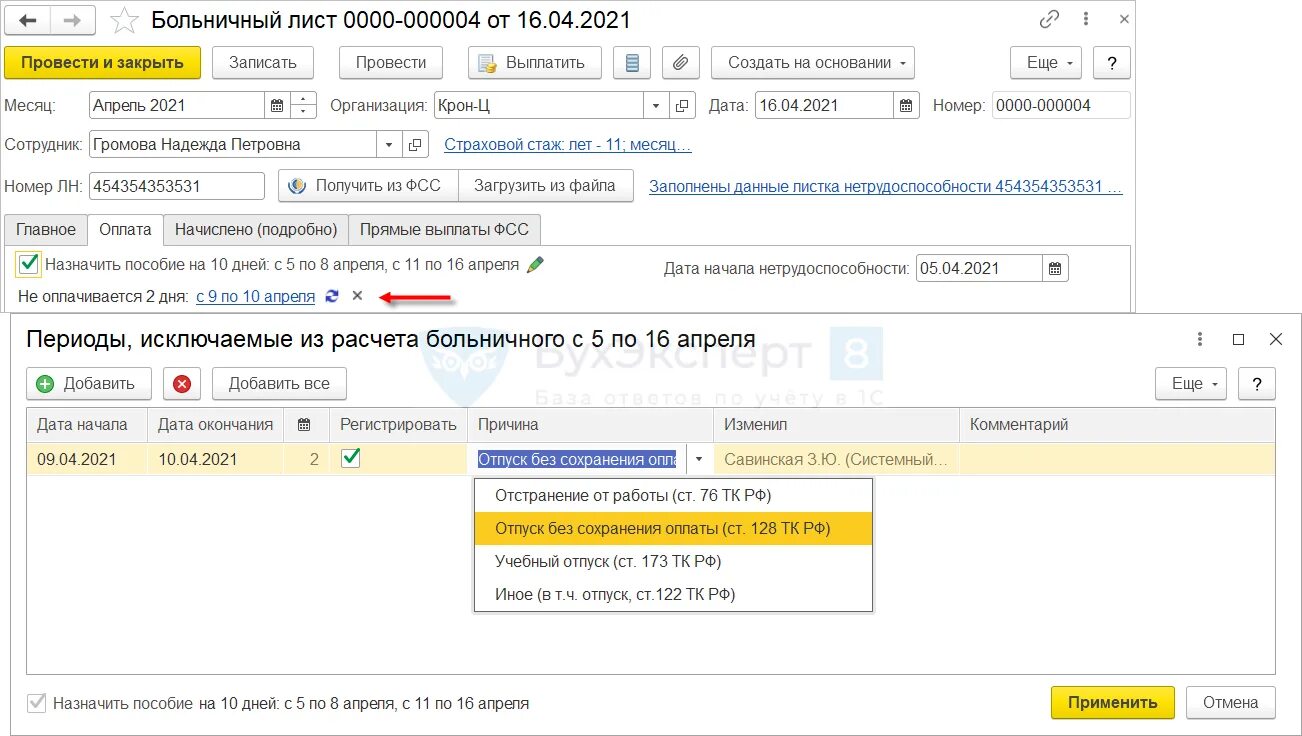1302x736 pixels.
Task: Open three-dot menu of the periods dialog
Action: (x=1201, y=340)
